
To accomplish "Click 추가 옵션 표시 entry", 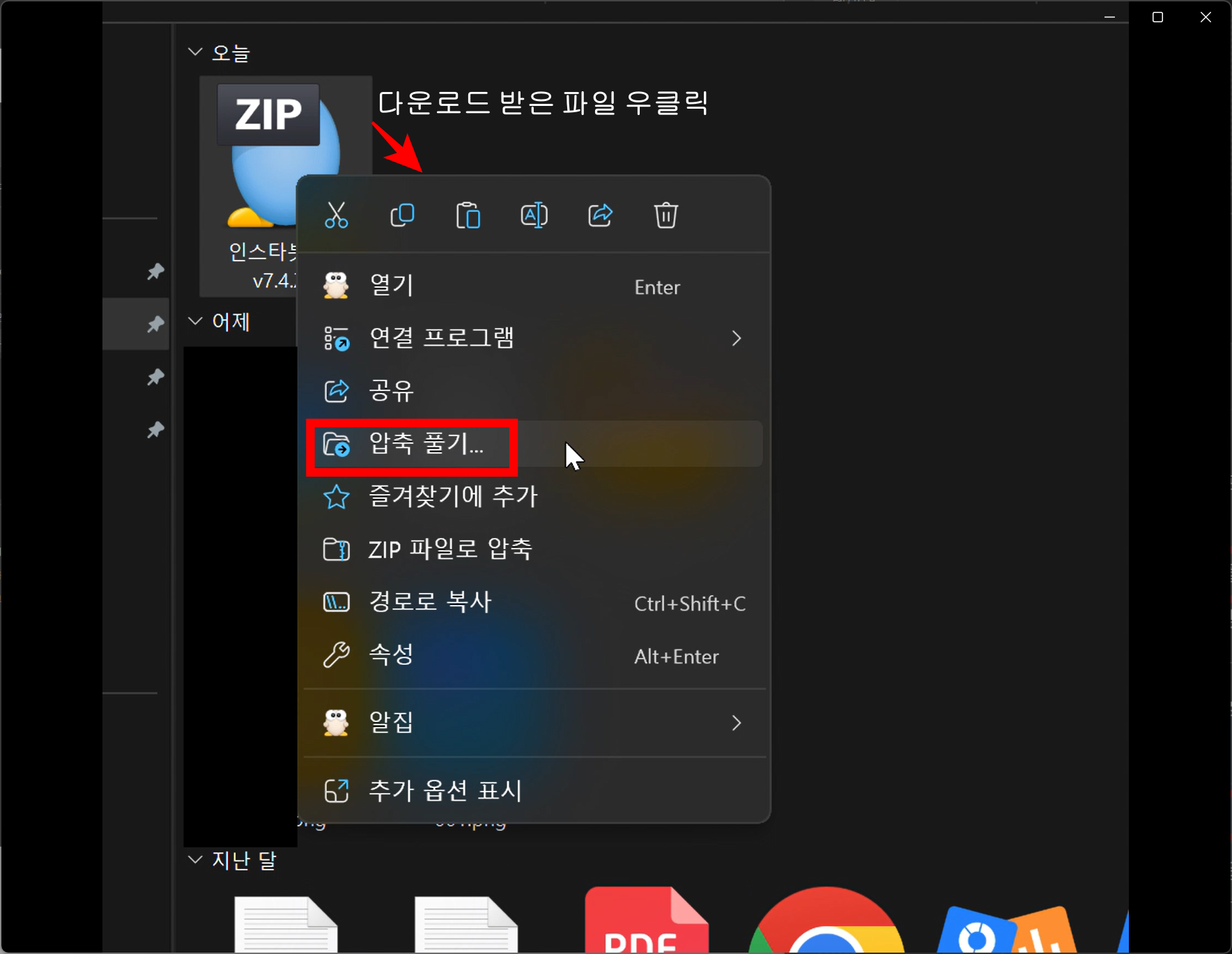I will (x=534, y=790).
